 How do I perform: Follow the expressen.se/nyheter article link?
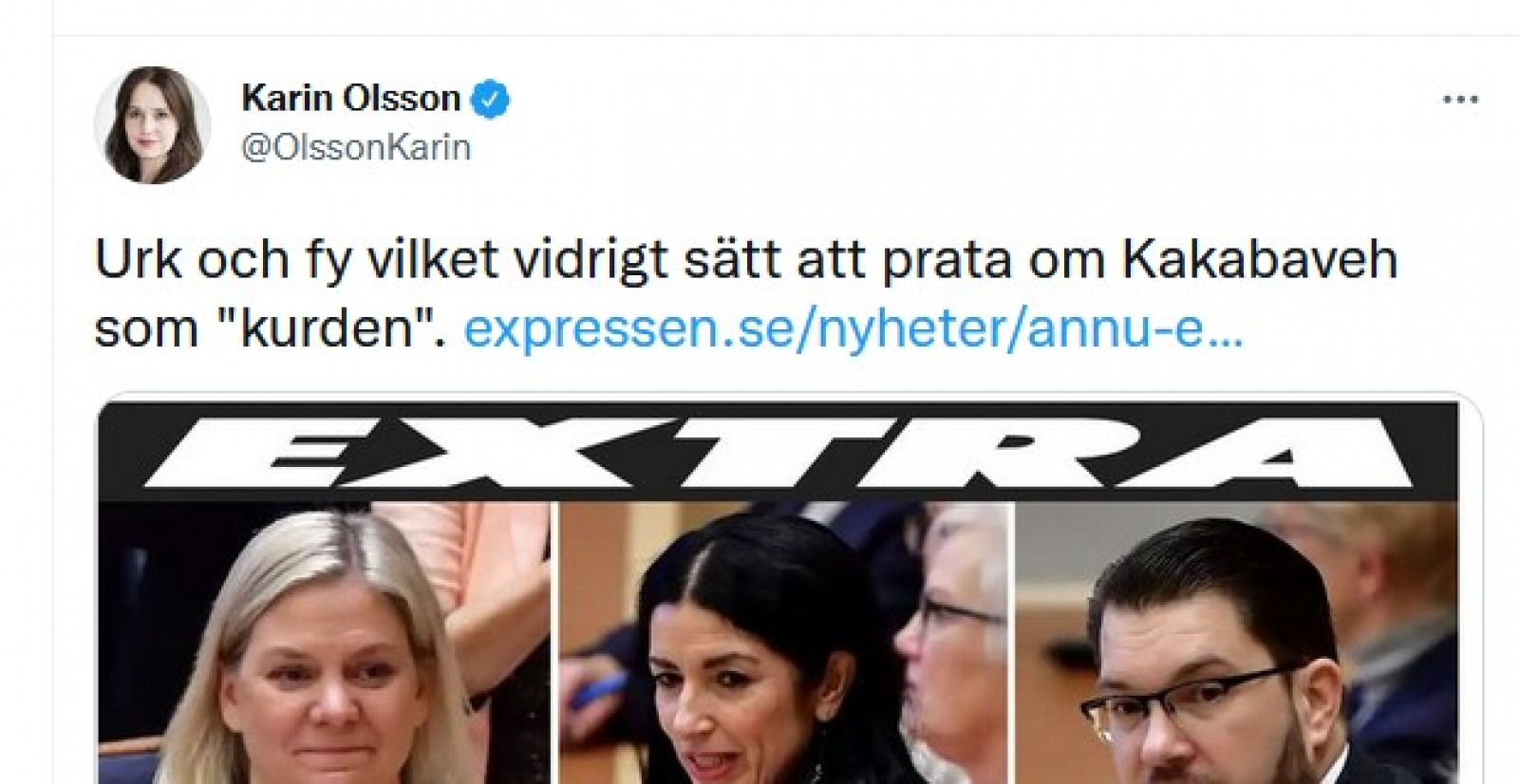click(x=853, y=329)
